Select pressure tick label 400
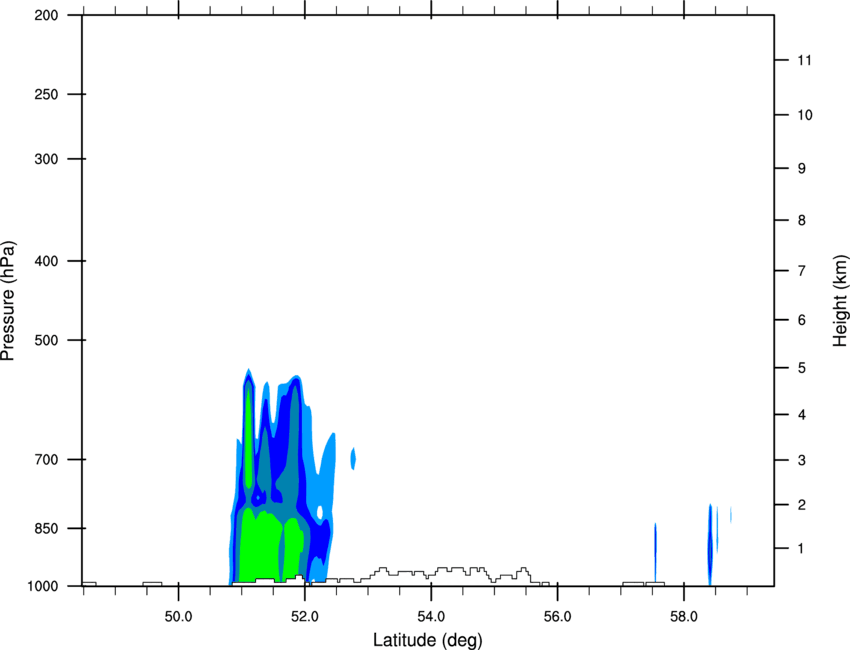Image resolution: width=850 pixels, height=650 pixels. tap(46, 261)
